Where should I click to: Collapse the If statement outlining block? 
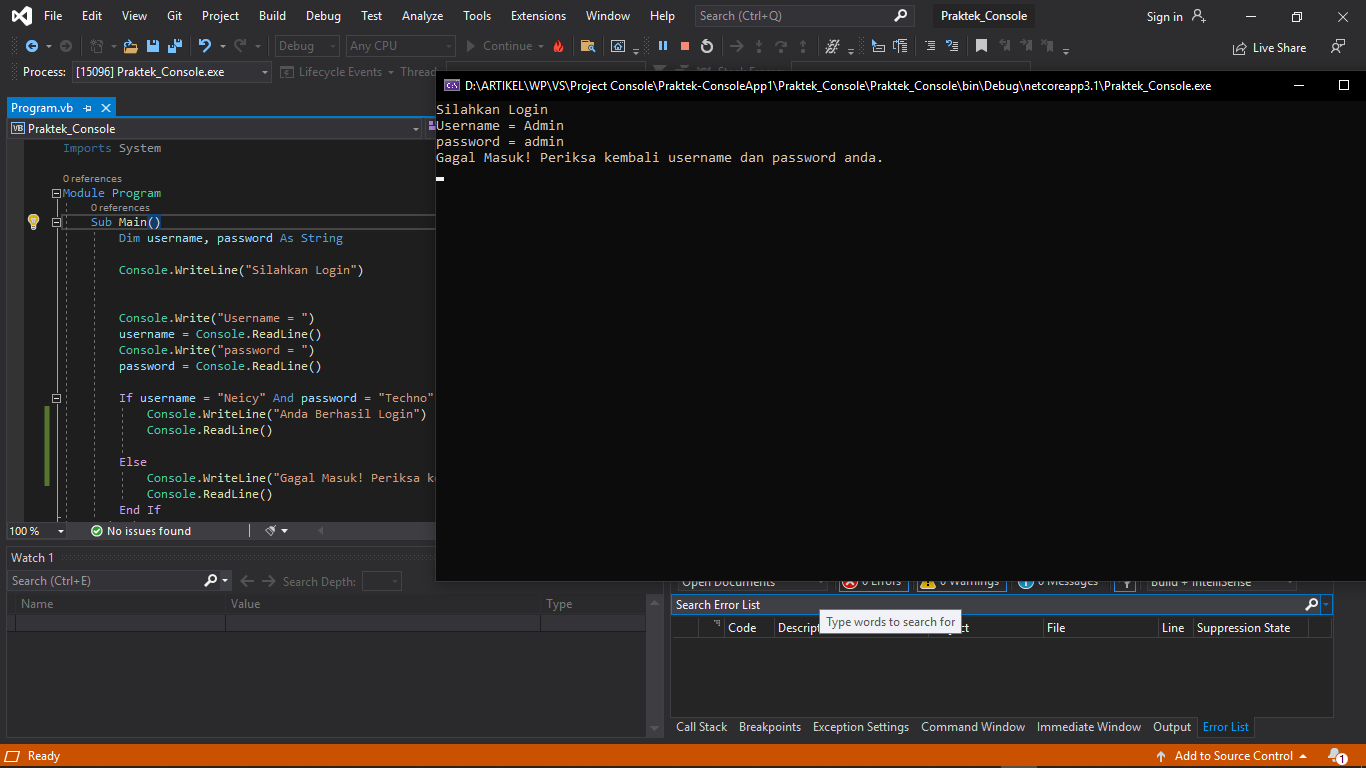(x=56, y=398)
